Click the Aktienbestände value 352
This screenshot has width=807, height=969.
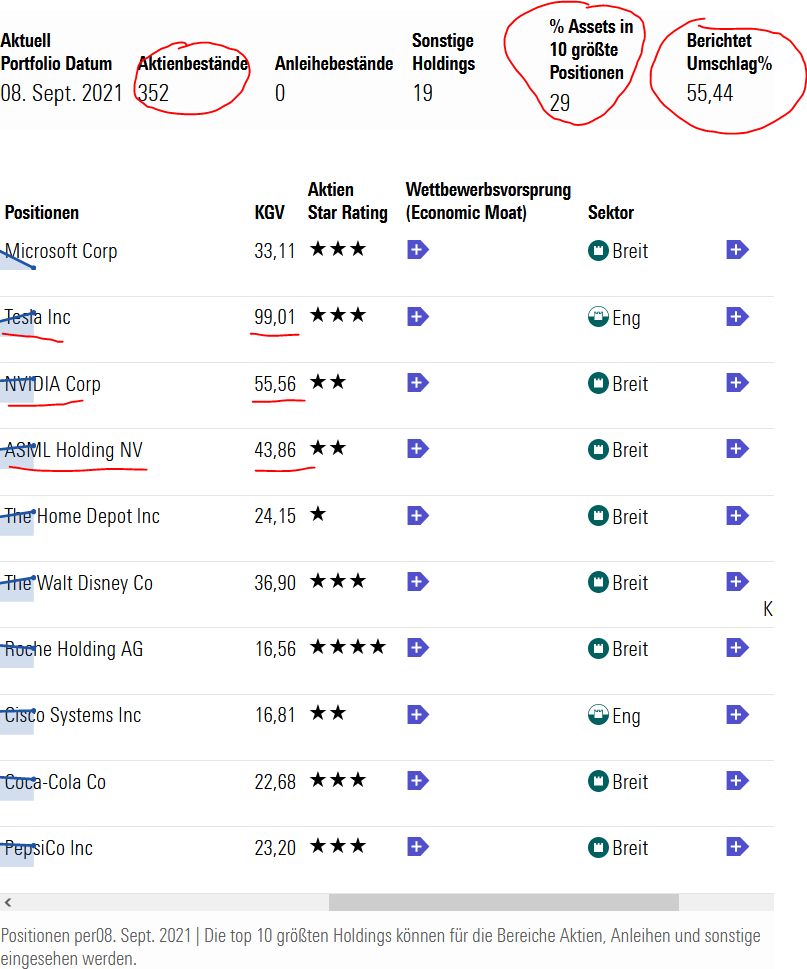(153, 93)
